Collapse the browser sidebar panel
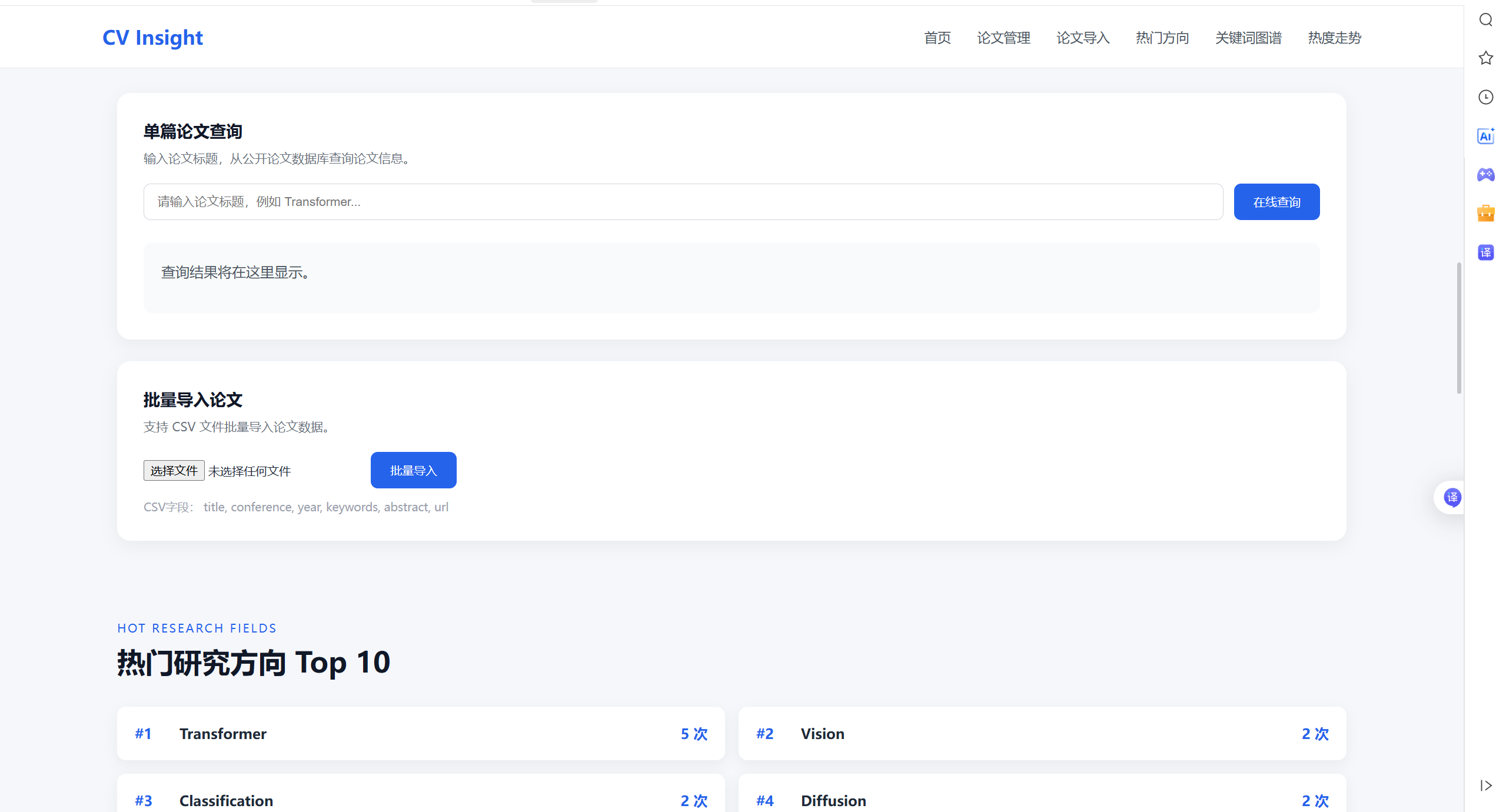This screenshot has width=1506, height=812. [x=1485, y=786]
